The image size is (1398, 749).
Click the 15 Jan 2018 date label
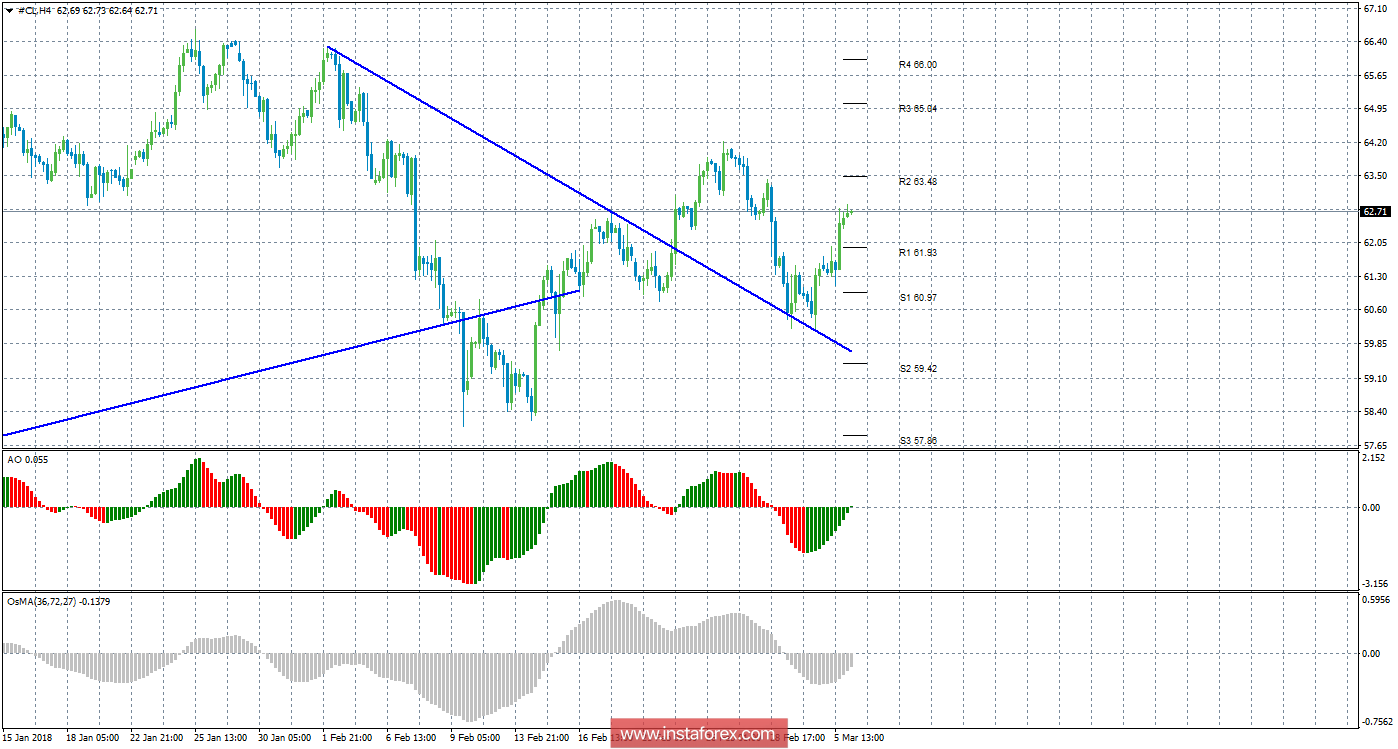pos(28,738)
